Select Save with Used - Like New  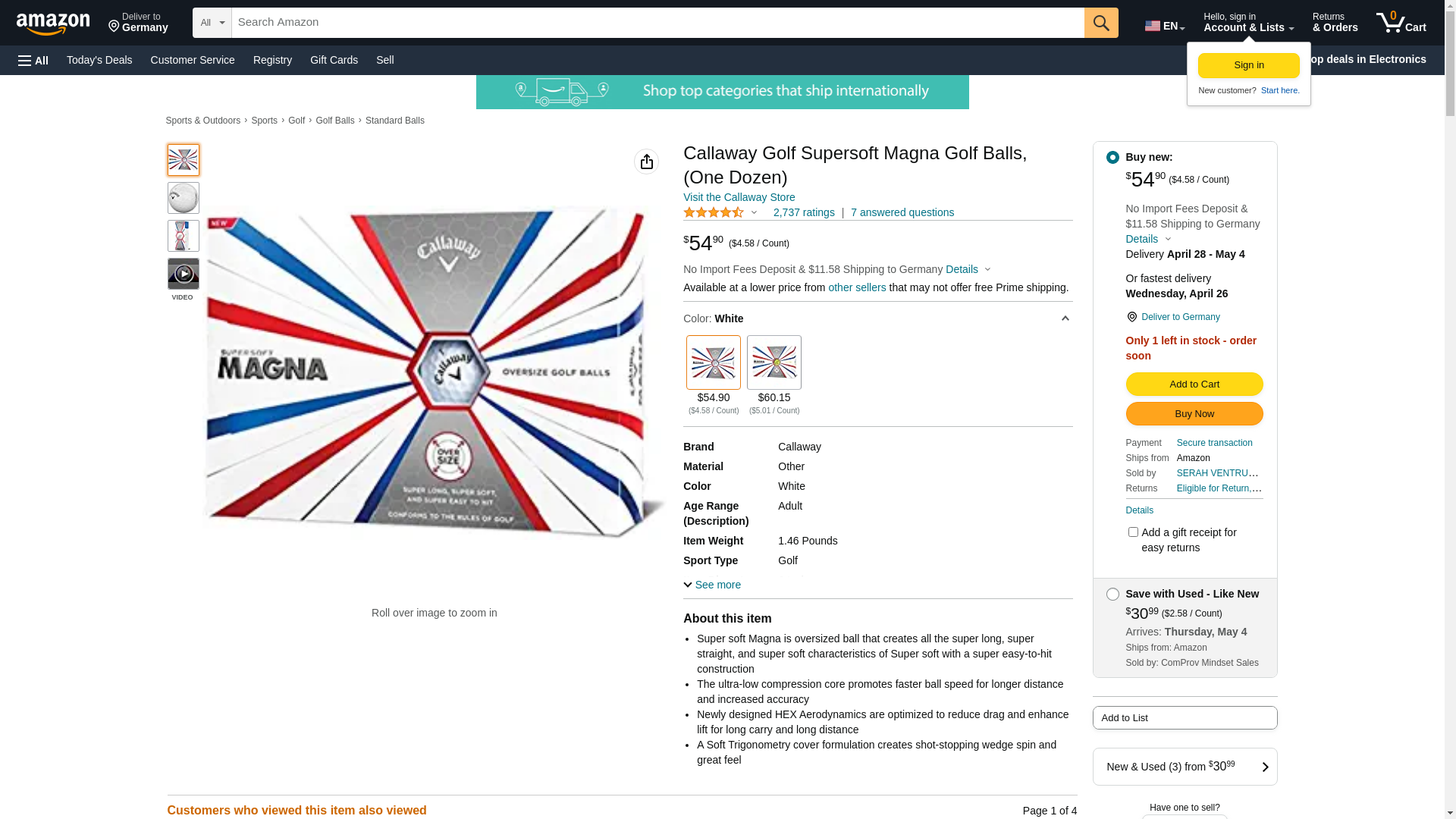[1112, 595]
